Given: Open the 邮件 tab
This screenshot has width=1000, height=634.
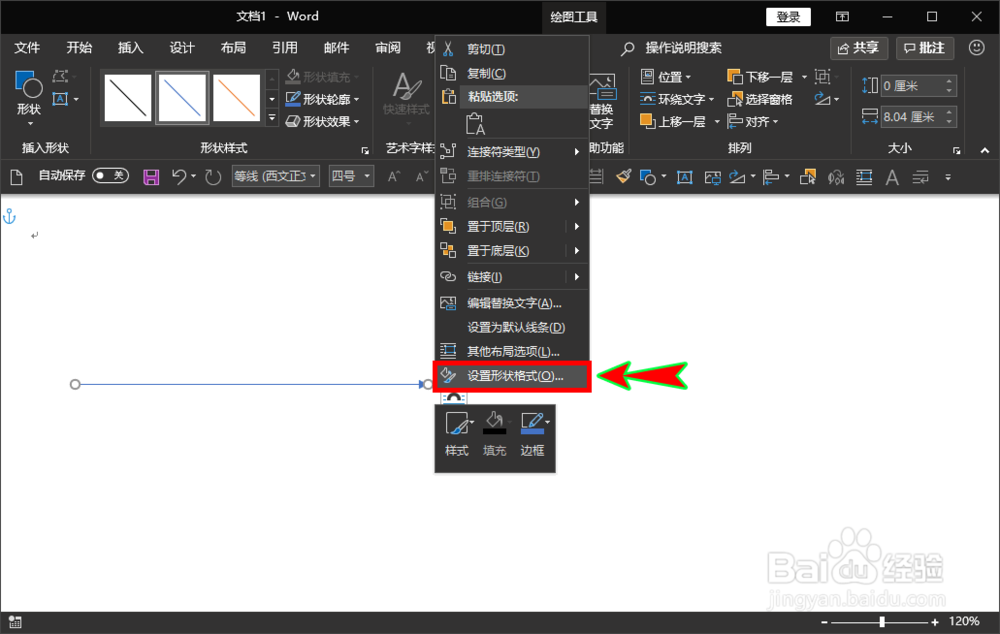Looking at the screenshot, I should coord(336,48).
